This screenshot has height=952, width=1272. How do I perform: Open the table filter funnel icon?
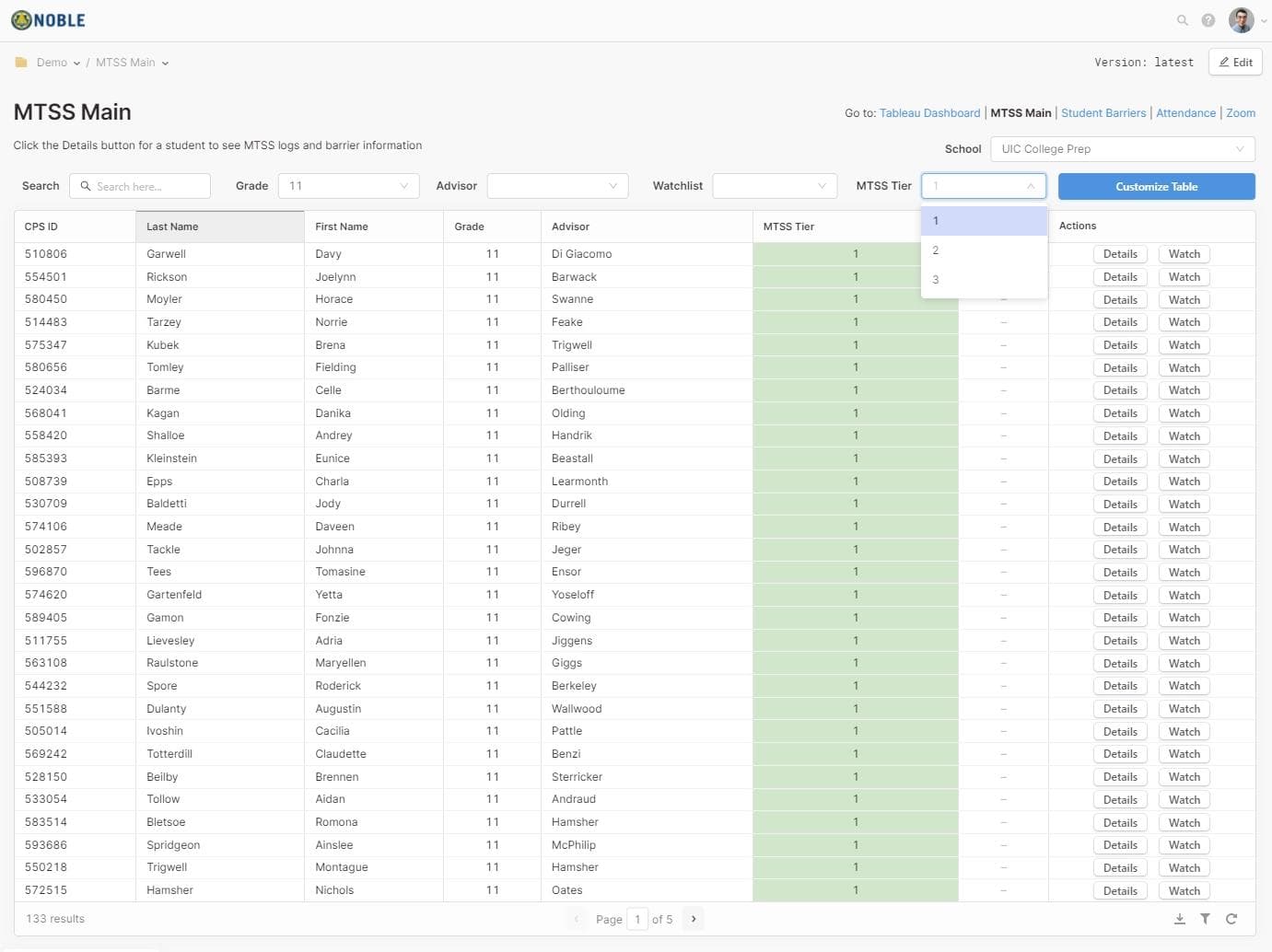tap(1205, 919)
